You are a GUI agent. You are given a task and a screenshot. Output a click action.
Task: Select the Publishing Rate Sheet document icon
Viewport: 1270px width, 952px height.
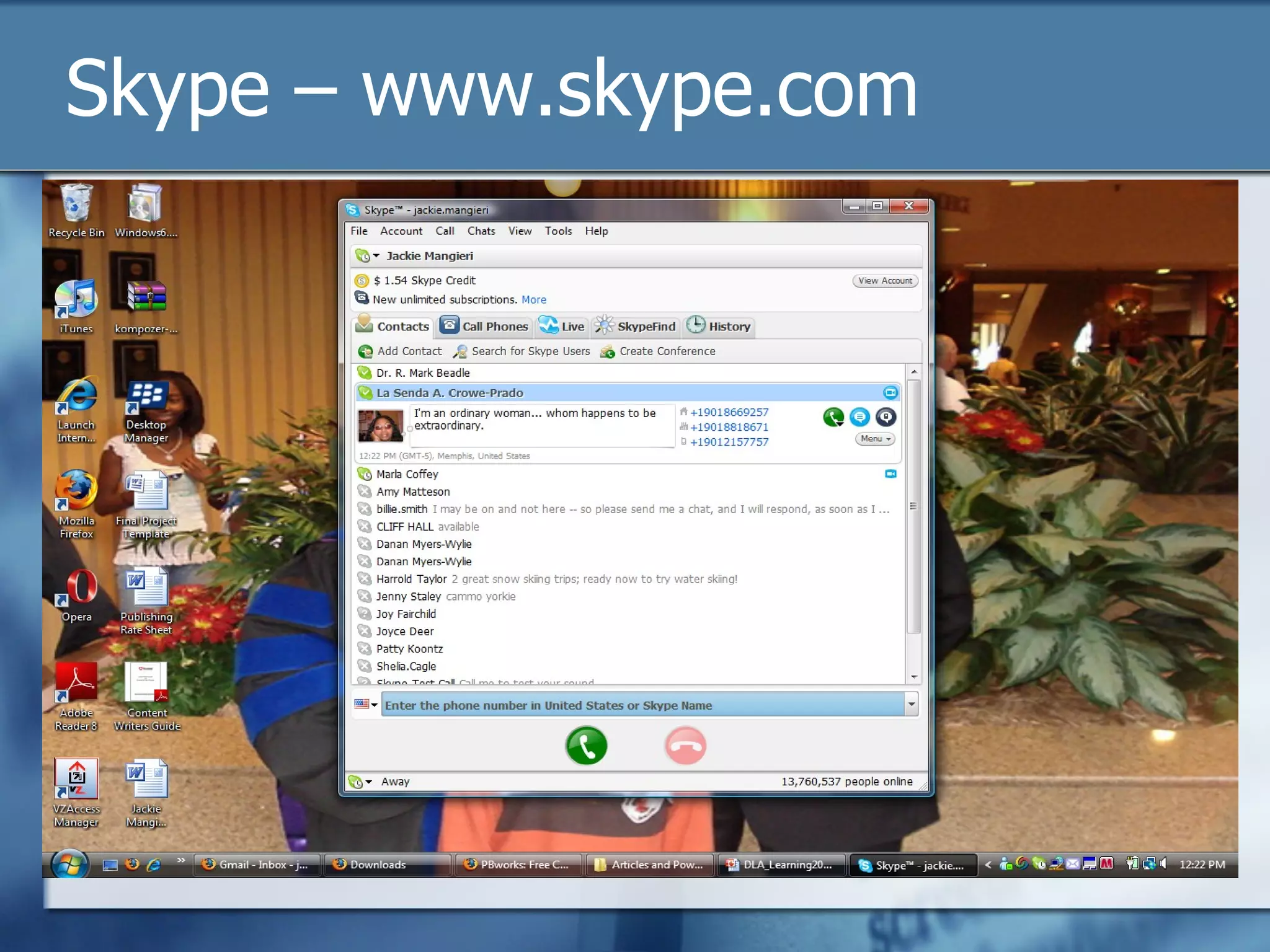coord(146,601)
